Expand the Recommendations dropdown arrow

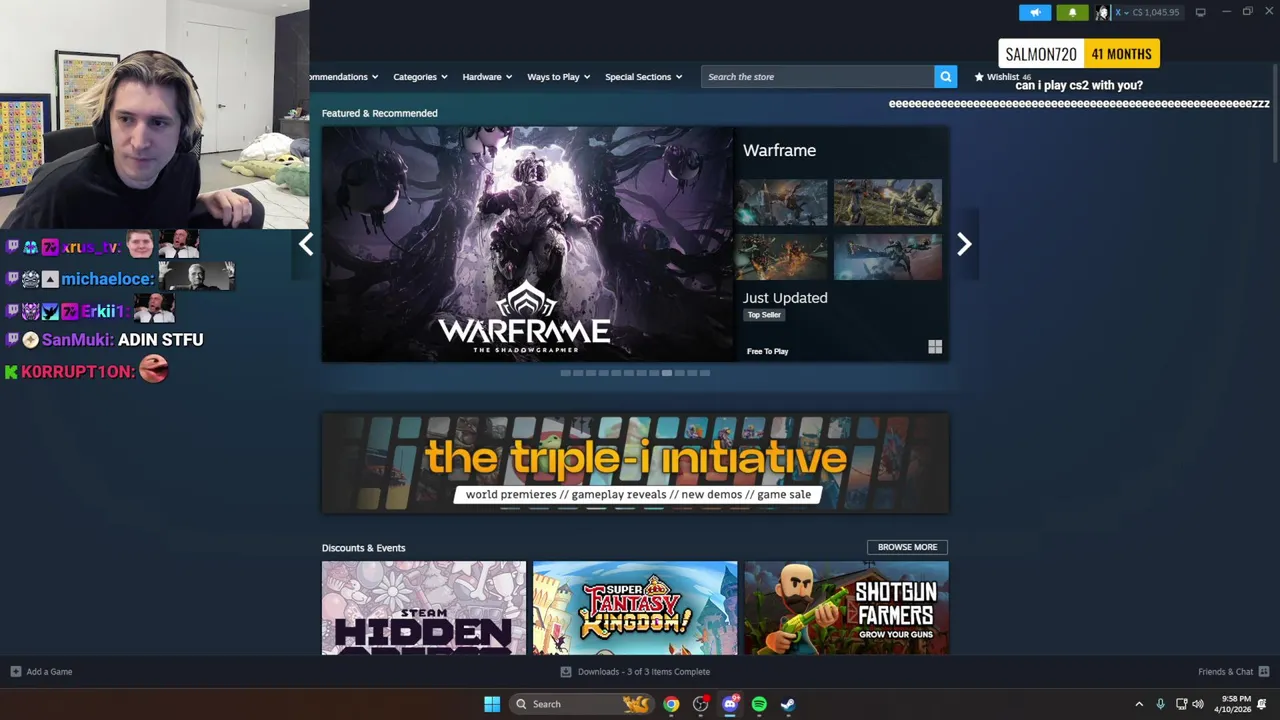pos(375,77)
